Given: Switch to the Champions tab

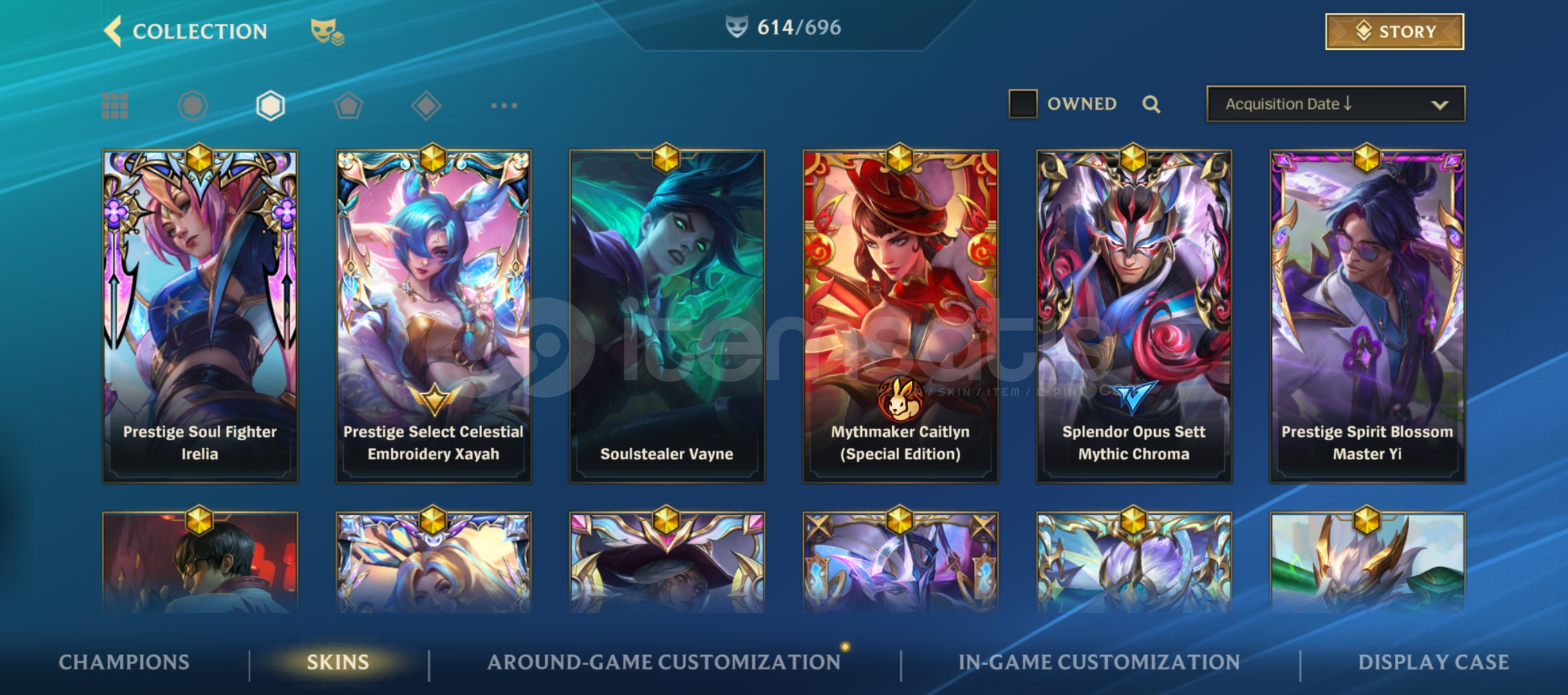Looking at the screenshot, I should 124,662.
